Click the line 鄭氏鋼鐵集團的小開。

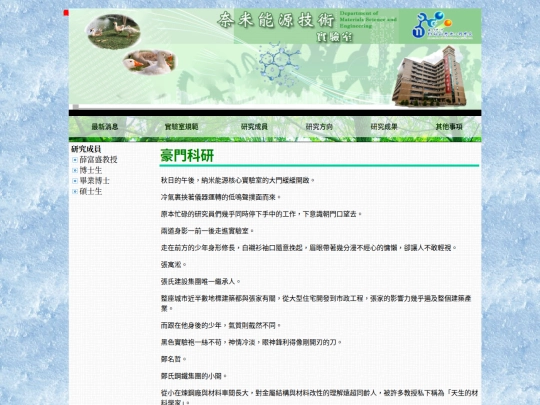[194, 376]
